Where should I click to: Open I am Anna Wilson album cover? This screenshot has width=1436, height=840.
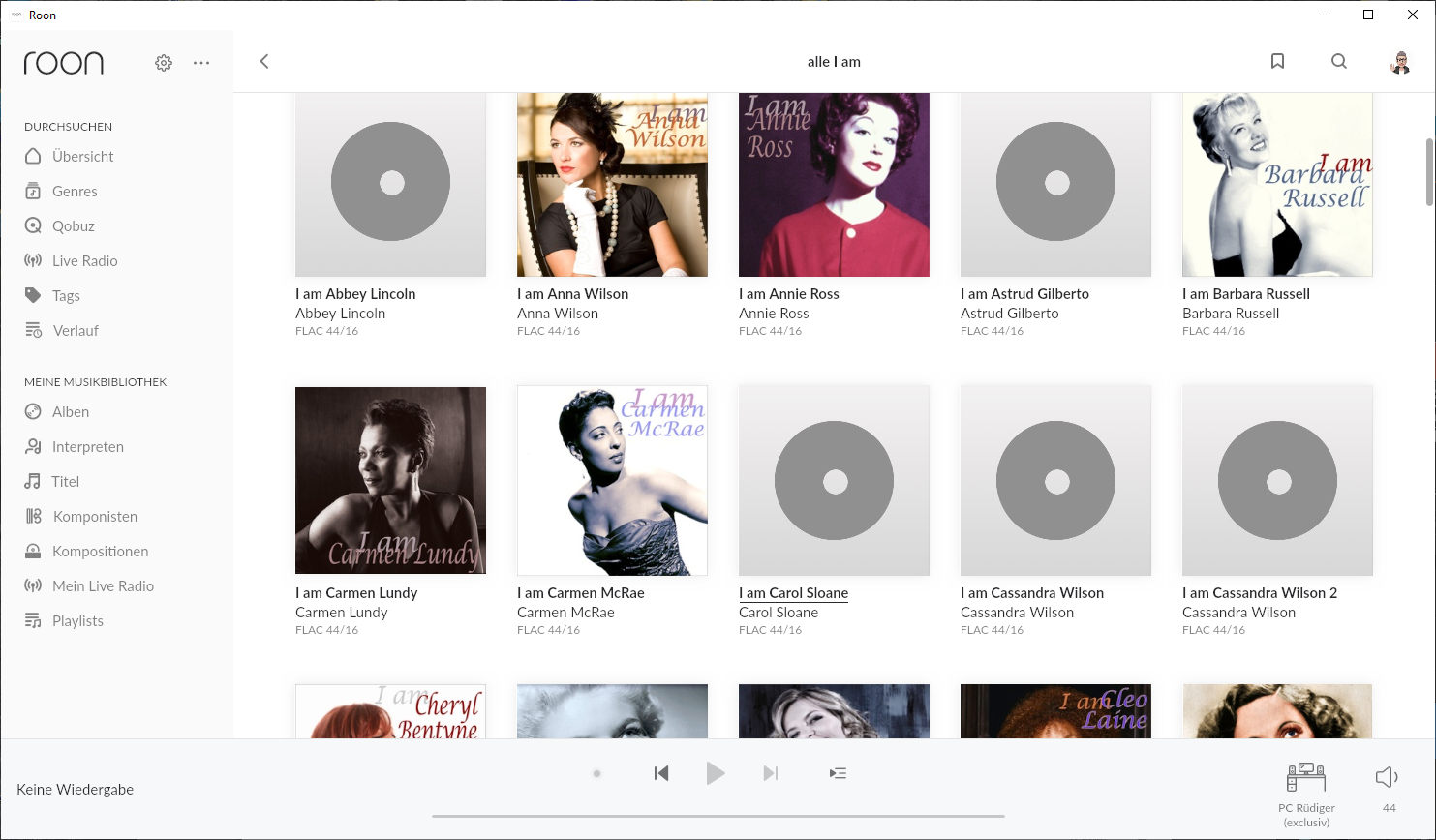[612, 184]
